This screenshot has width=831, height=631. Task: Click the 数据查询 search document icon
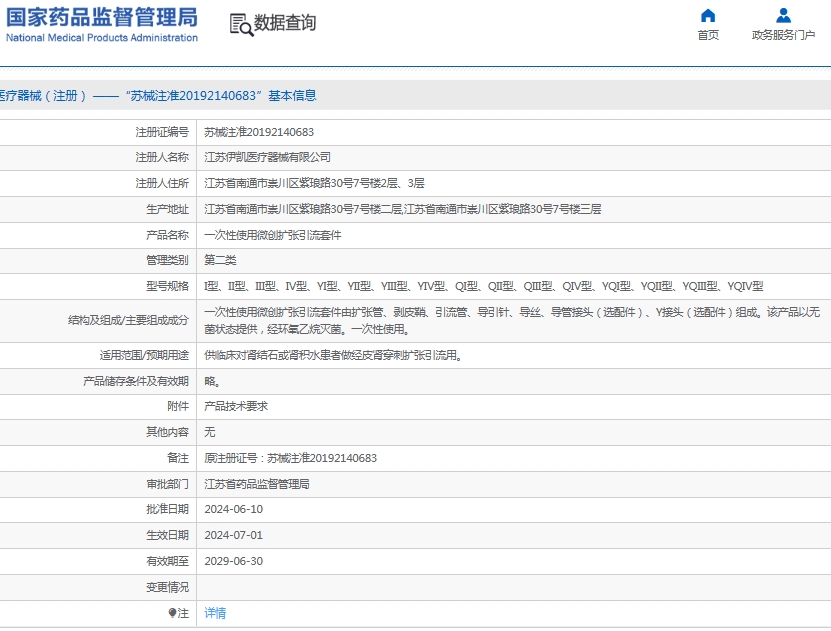[x=241, y=24]
